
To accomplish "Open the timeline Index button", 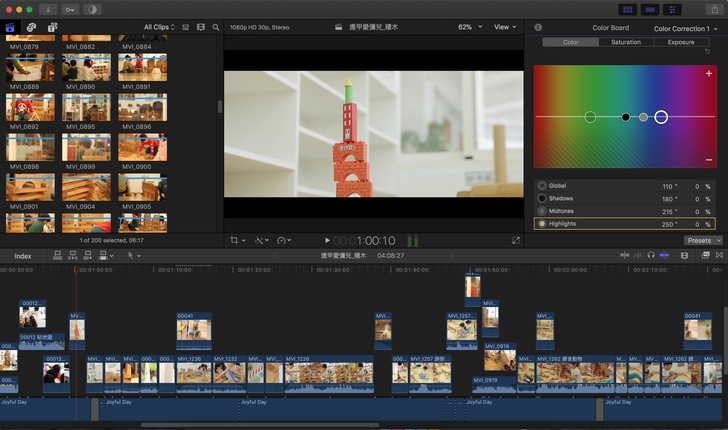I will (22, 256).
